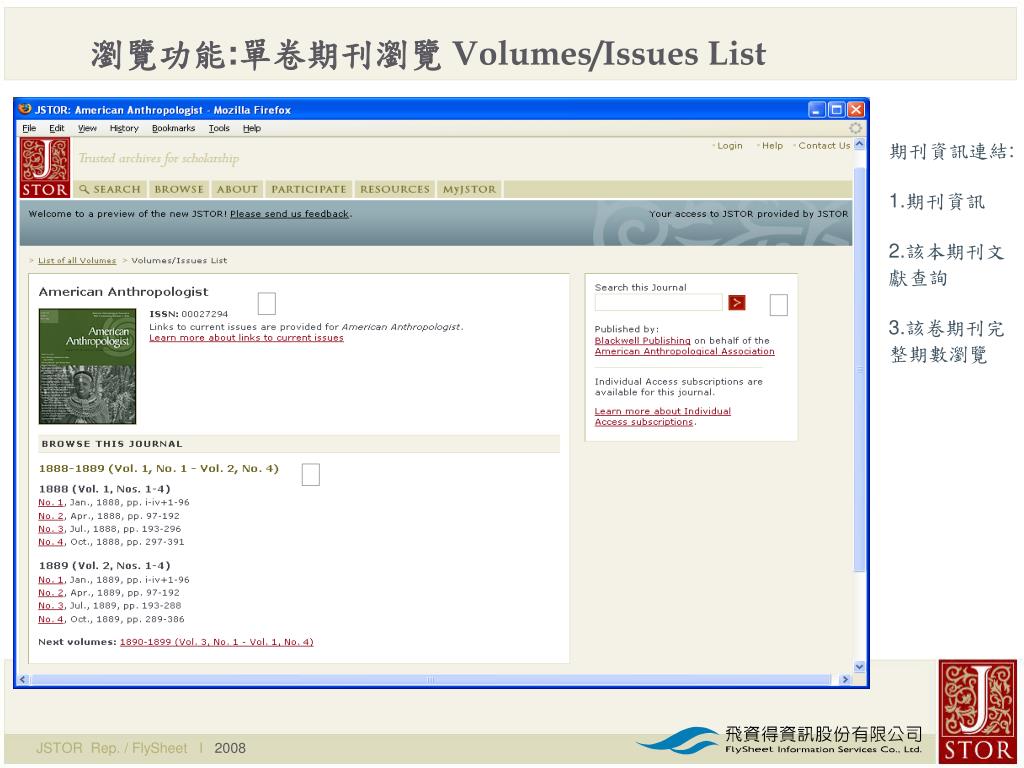Open the File menu
This screenshot has height=768, width=1024.
(x=29, y=128)
